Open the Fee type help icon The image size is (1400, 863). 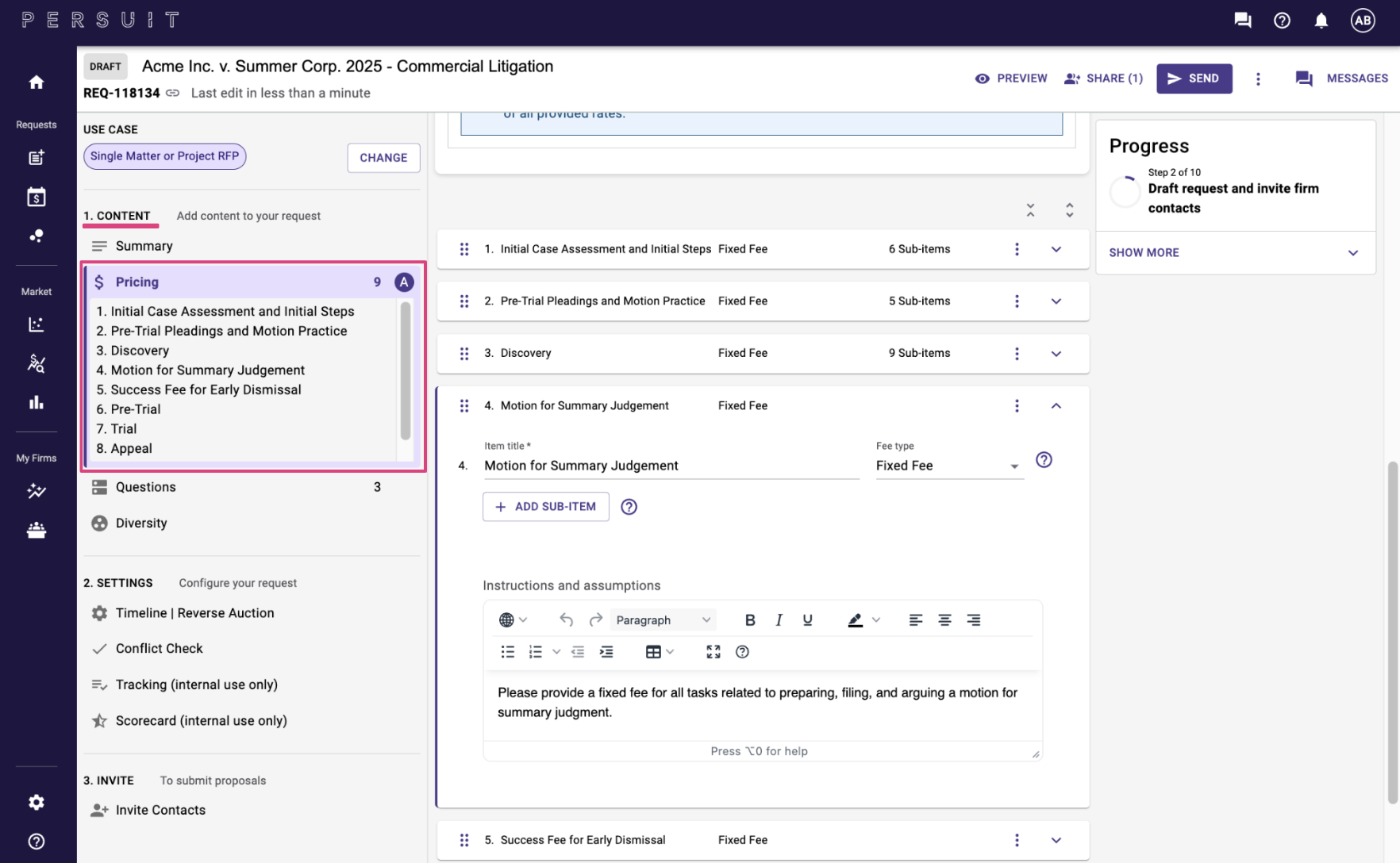1044,460
